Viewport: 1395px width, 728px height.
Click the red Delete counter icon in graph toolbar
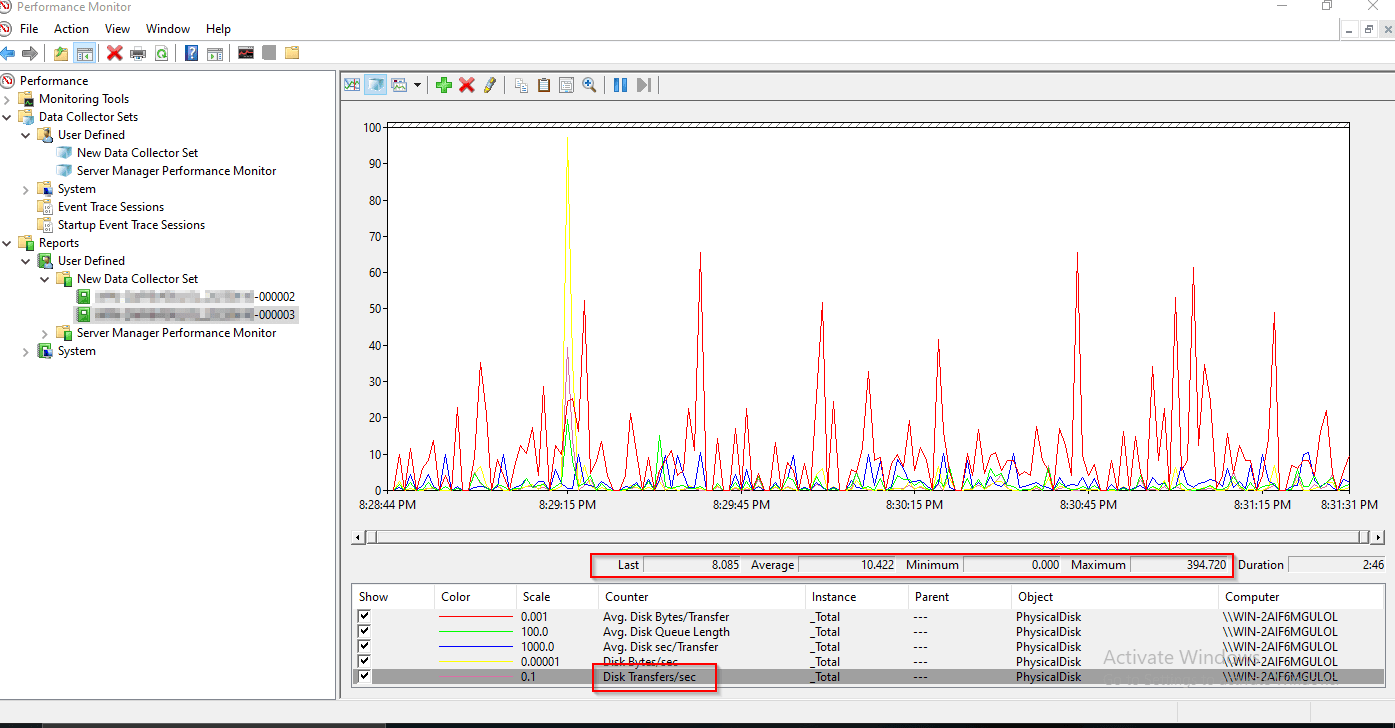pyautogui.click(x=467, y=85)
